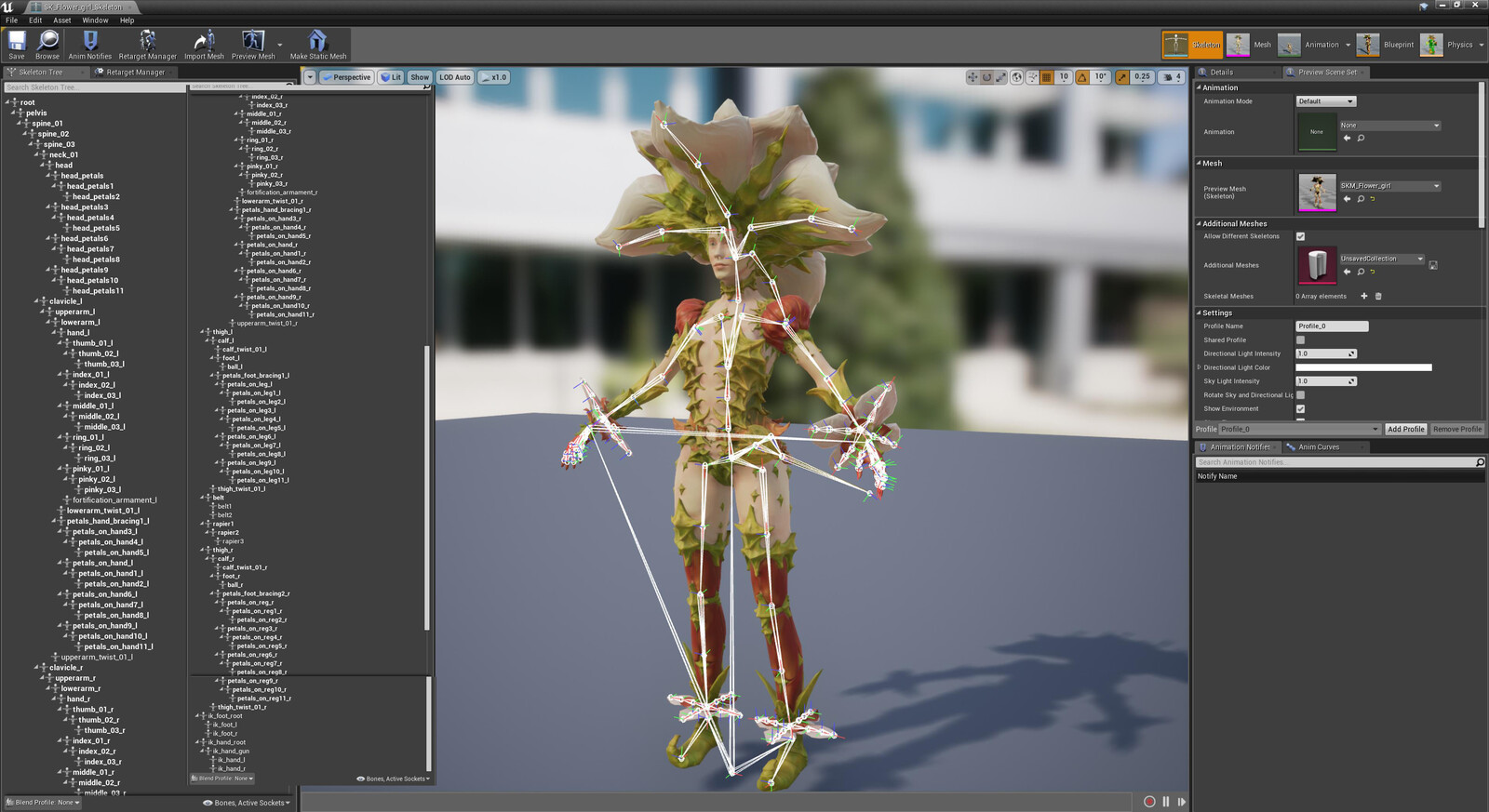Click the Show button in viewport
Image resolution: width=1489 pixels, height=812 pixels.
[x=420, y=77]
